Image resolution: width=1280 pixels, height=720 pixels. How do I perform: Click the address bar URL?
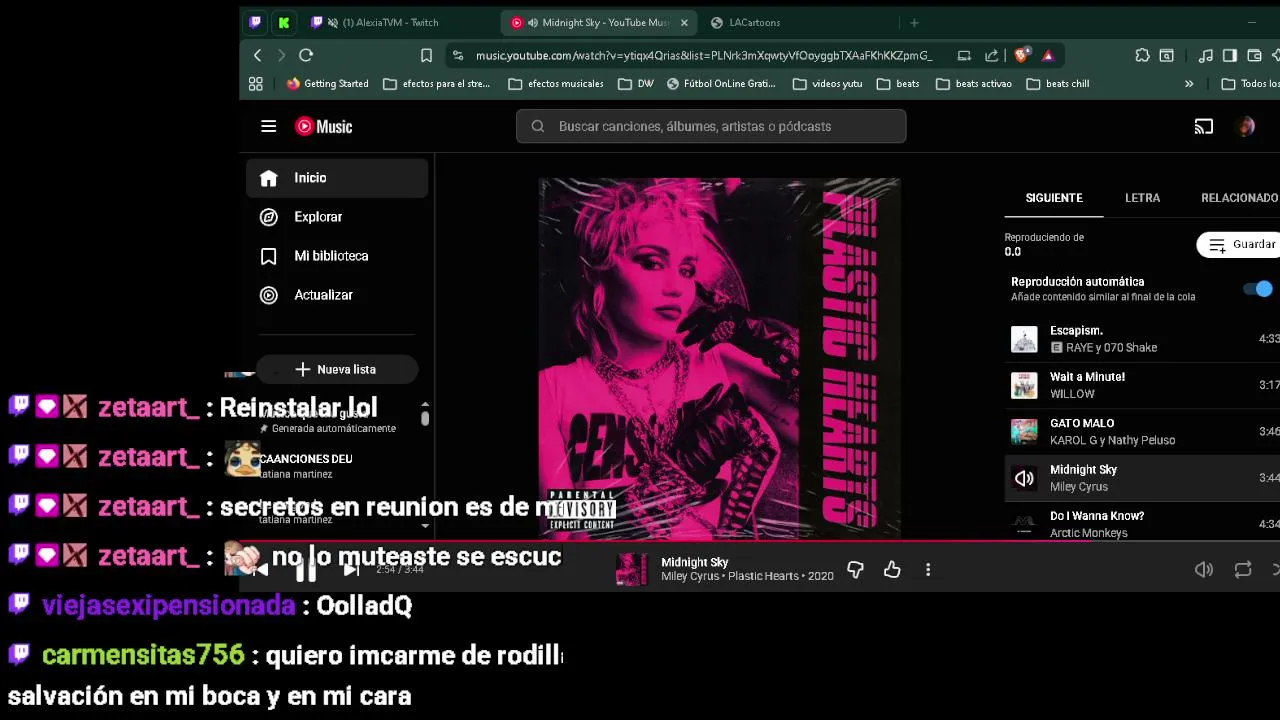(704, 56)
